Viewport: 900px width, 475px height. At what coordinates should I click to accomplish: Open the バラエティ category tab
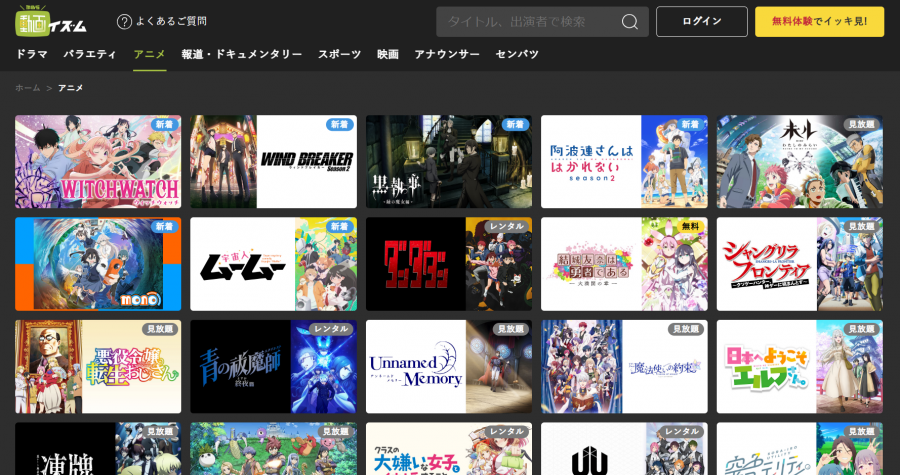[x=90, y=54]
